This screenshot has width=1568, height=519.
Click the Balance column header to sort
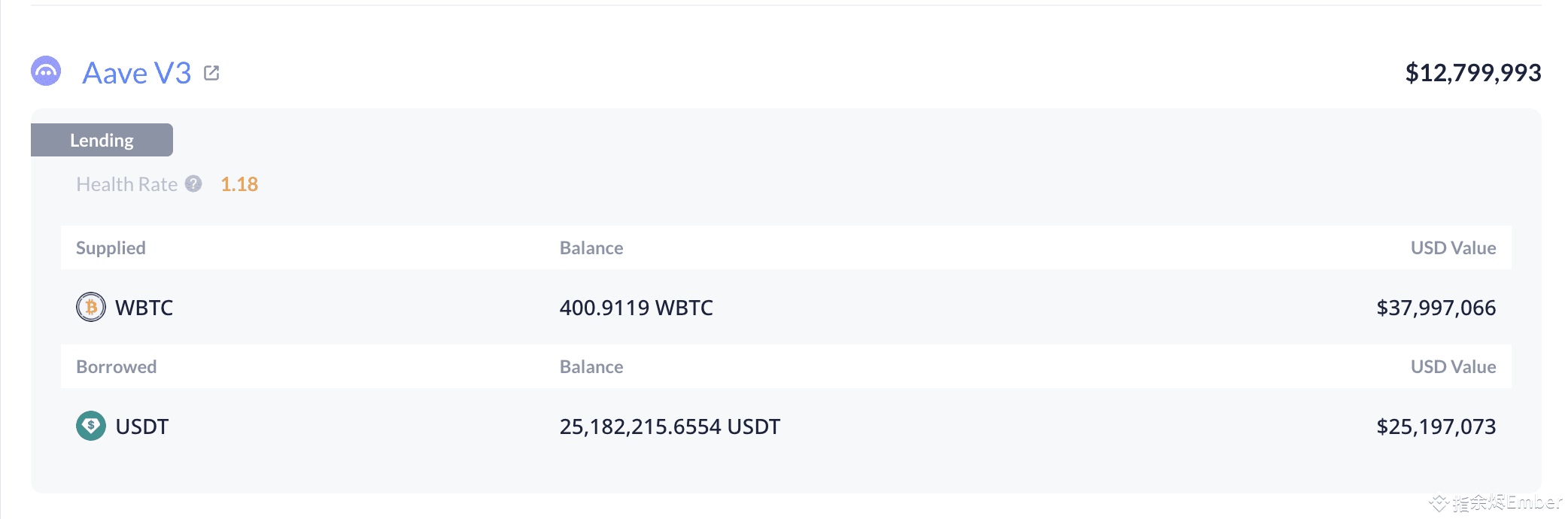pos(591,247)
